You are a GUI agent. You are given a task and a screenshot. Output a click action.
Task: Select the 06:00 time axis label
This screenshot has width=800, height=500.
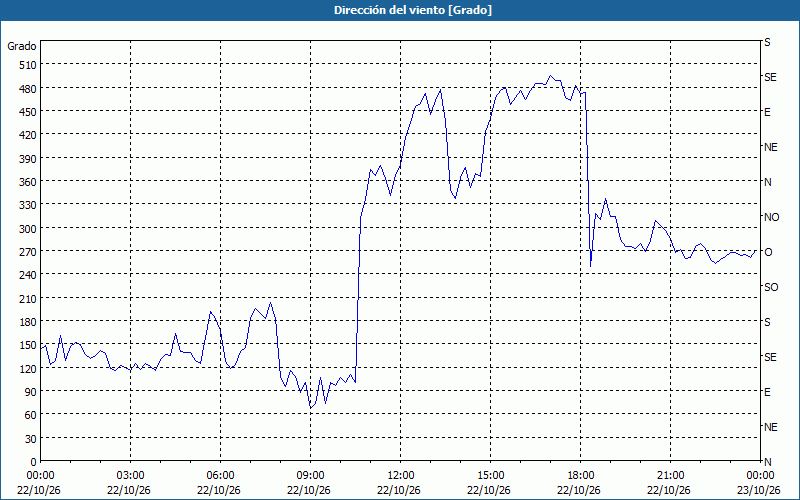(x=220, y=476)
